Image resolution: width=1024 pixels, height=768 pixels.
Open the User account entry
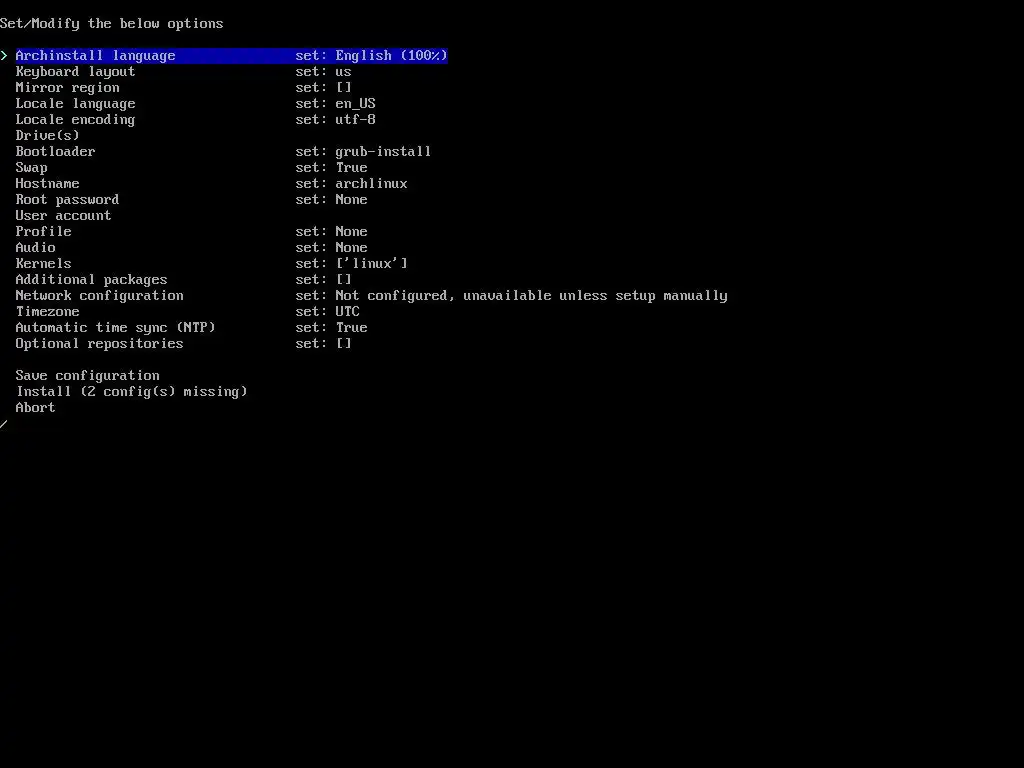(63, 216)
